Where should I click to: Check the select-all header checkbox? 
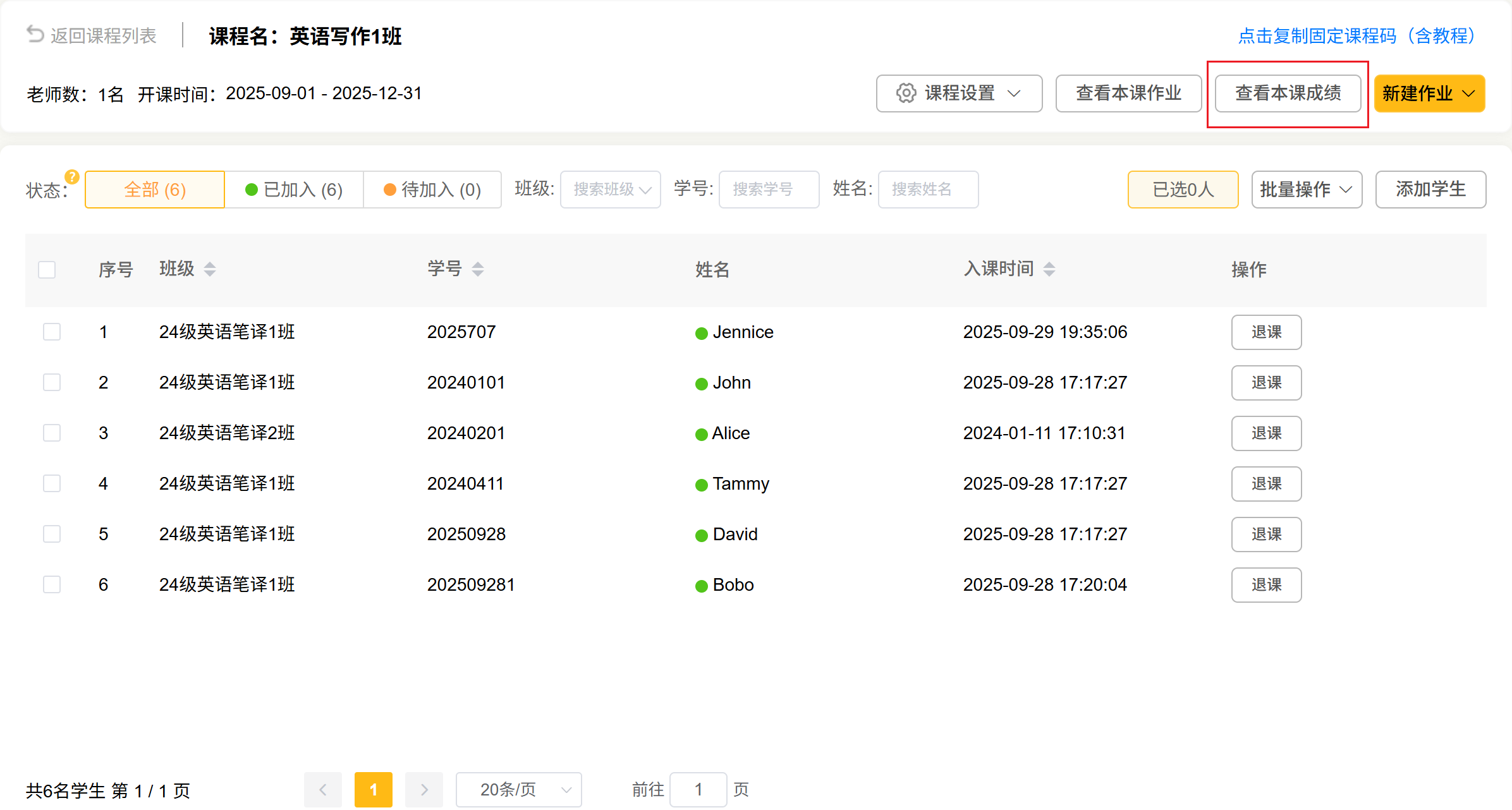pyautogui.click(x=47, y=270)
